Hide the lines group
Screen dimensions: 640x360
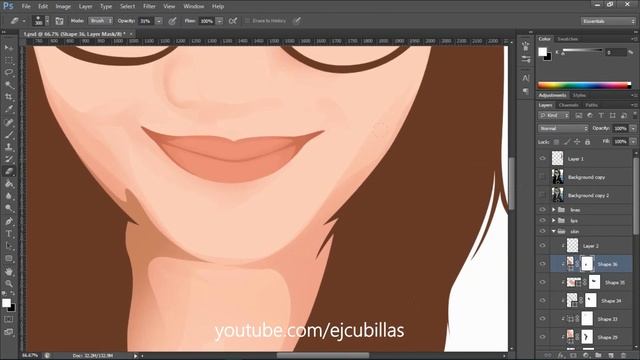point(542,209)
